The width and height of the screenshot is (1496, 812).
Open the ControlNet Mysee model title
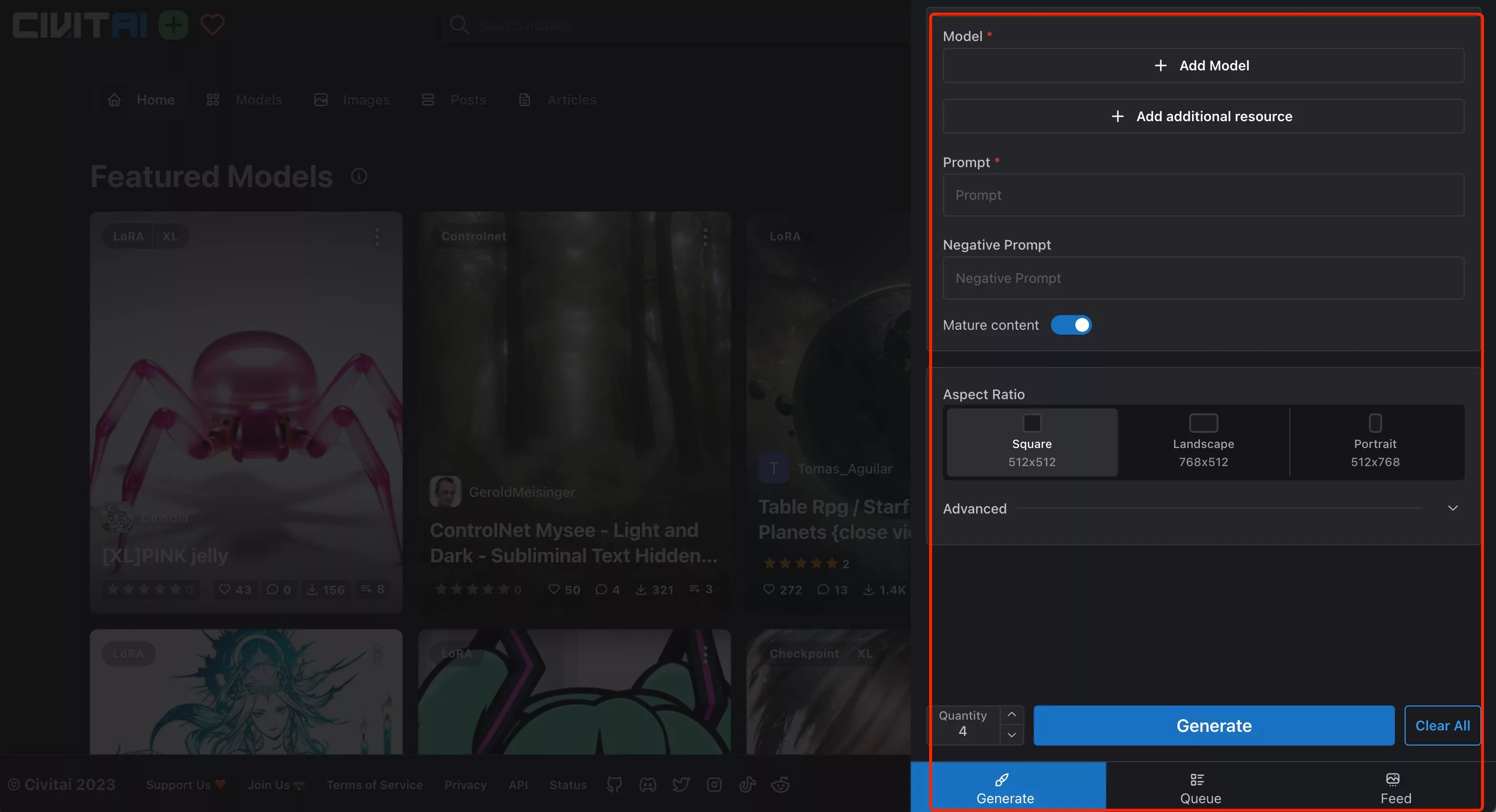tap(574, 542)
